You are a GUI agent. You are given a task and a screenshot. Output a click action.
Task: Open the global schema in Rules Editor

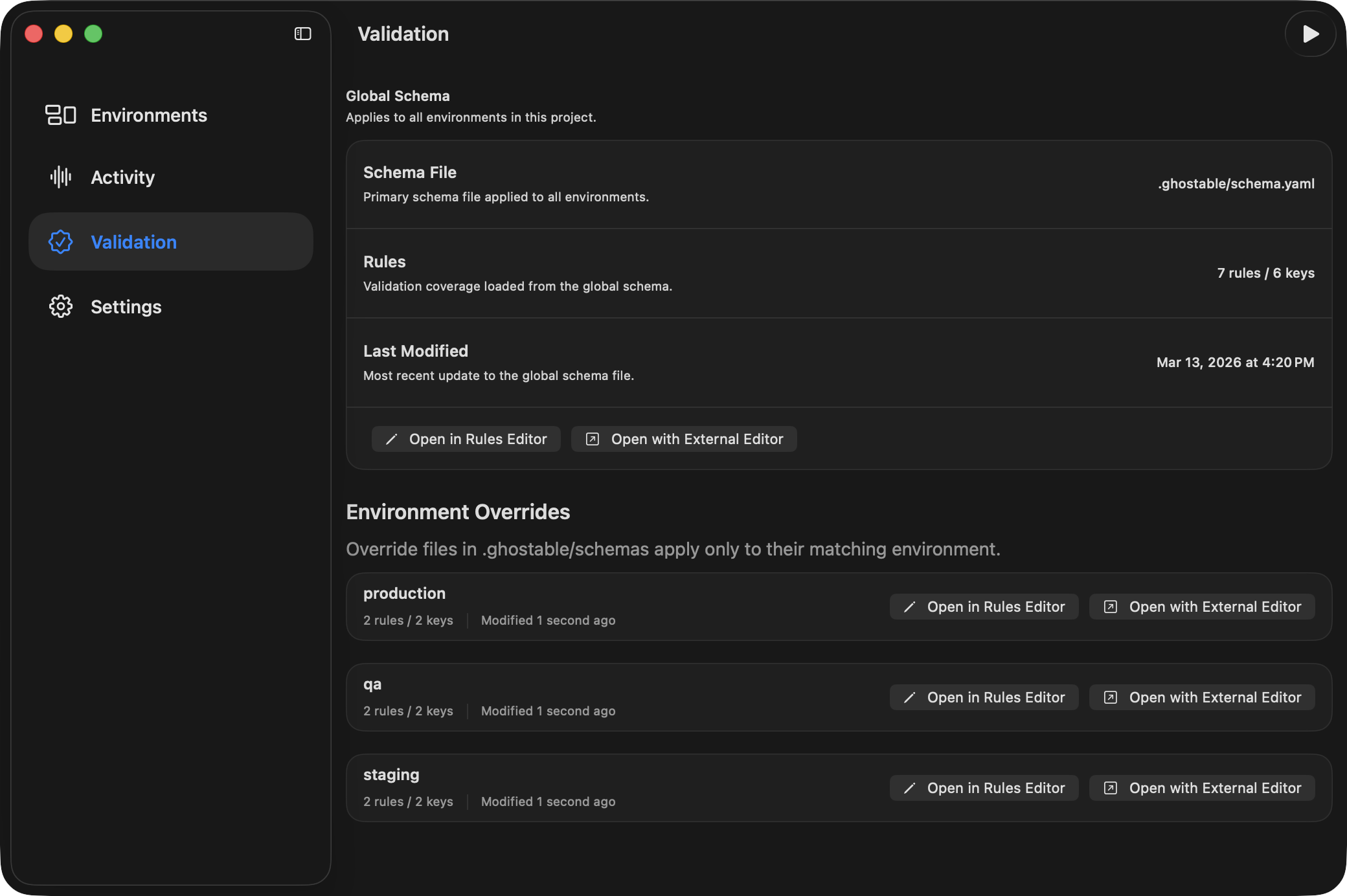pyautogui.click(x=466, y=438)
